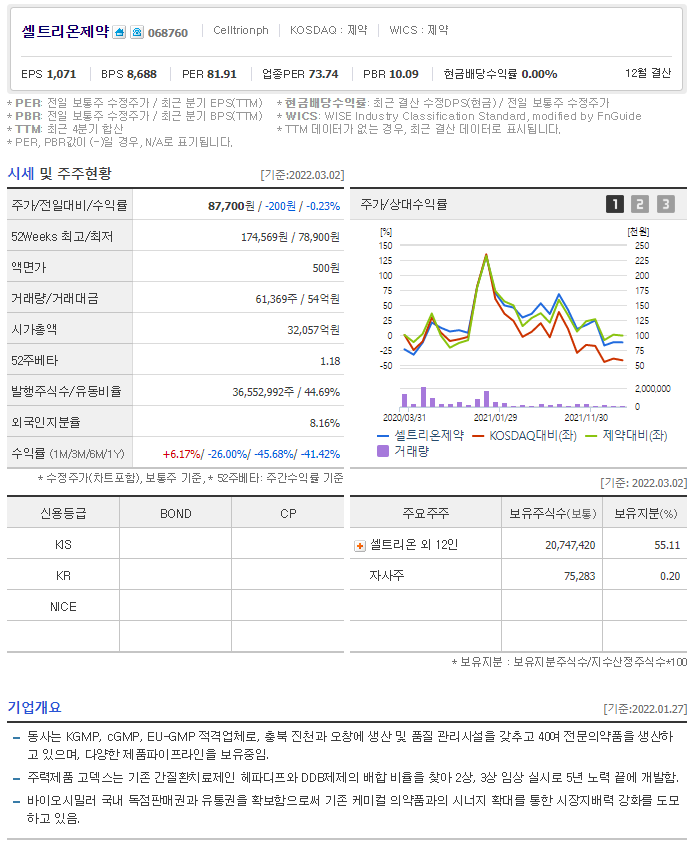Click the Celltrionph English name
This screenshot has width=697, height=853.
pos(240,30)
